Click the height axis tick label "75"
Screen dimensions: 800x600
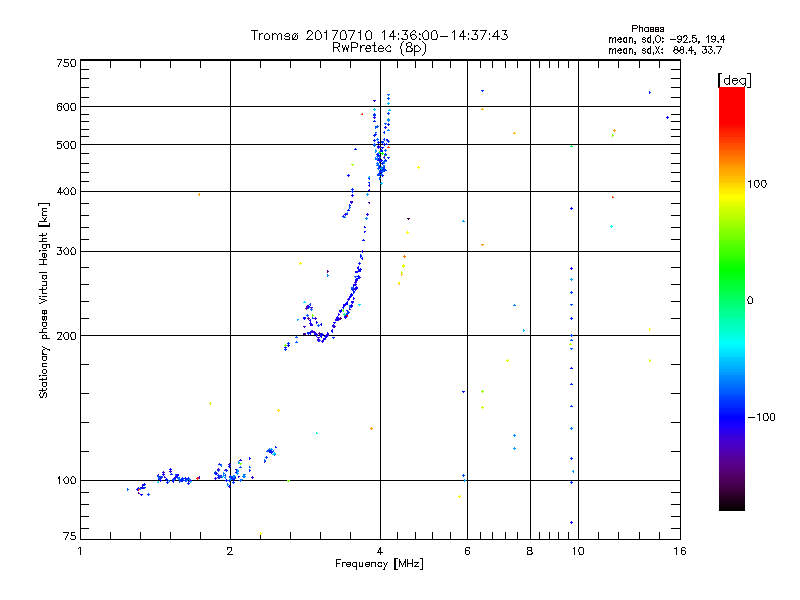coord(70,536)
